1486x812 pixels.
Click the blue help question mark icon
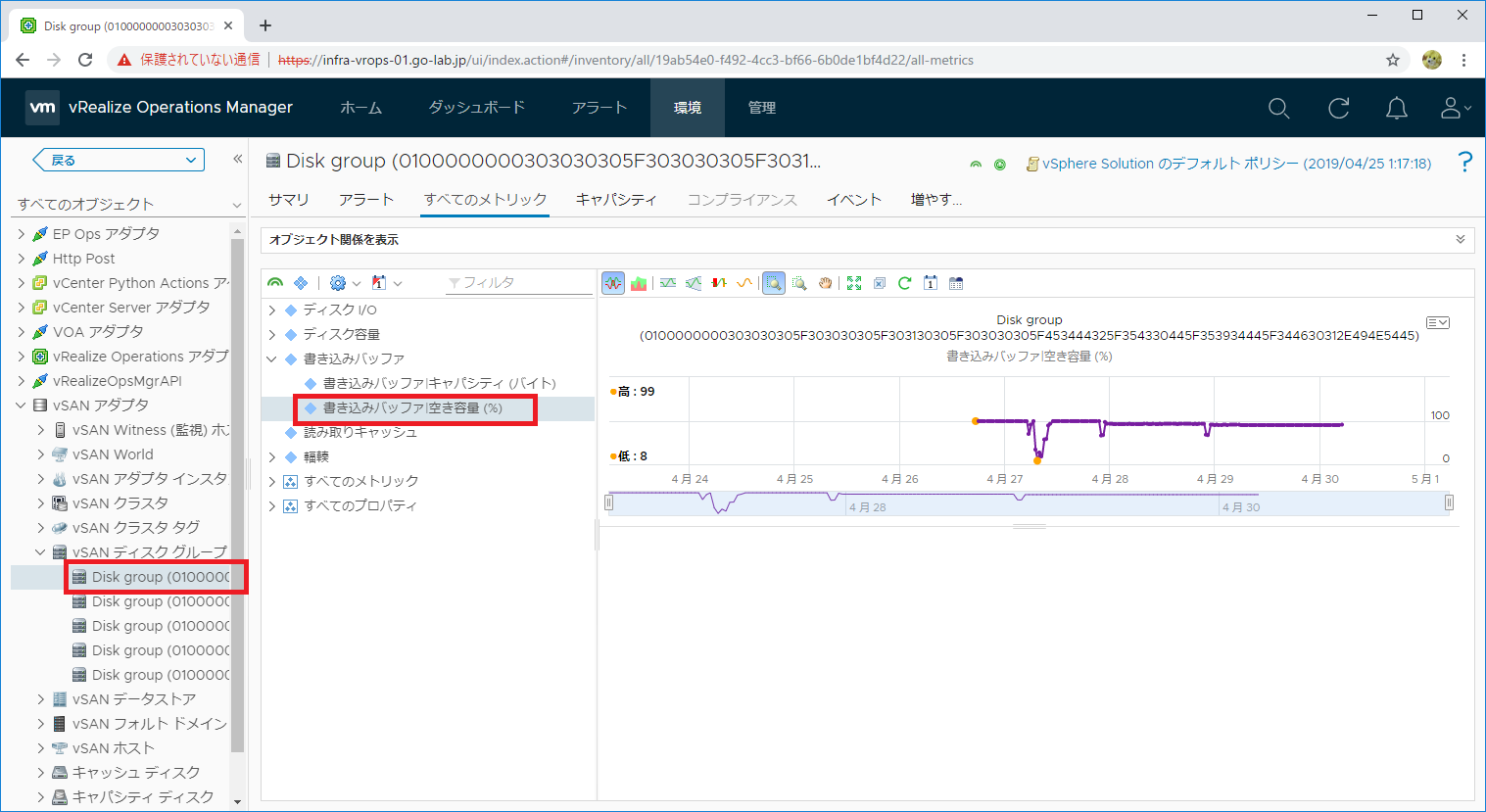(x=1464, y=163)
